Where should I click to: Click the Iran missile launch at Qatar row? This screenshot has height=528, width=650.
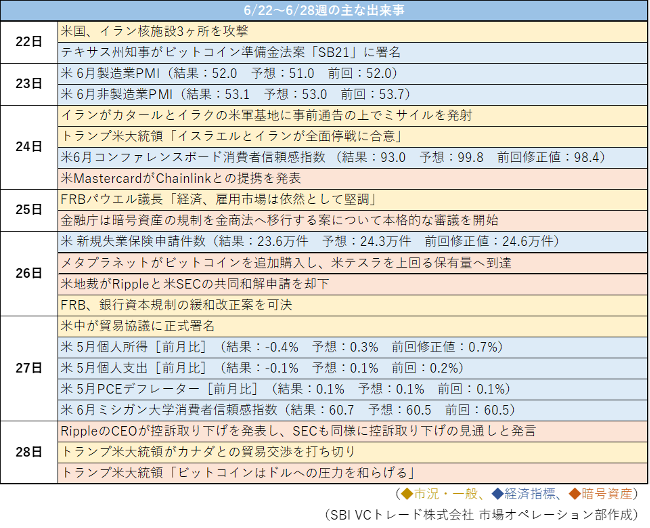pyautogui.click(x=352, y=116)
